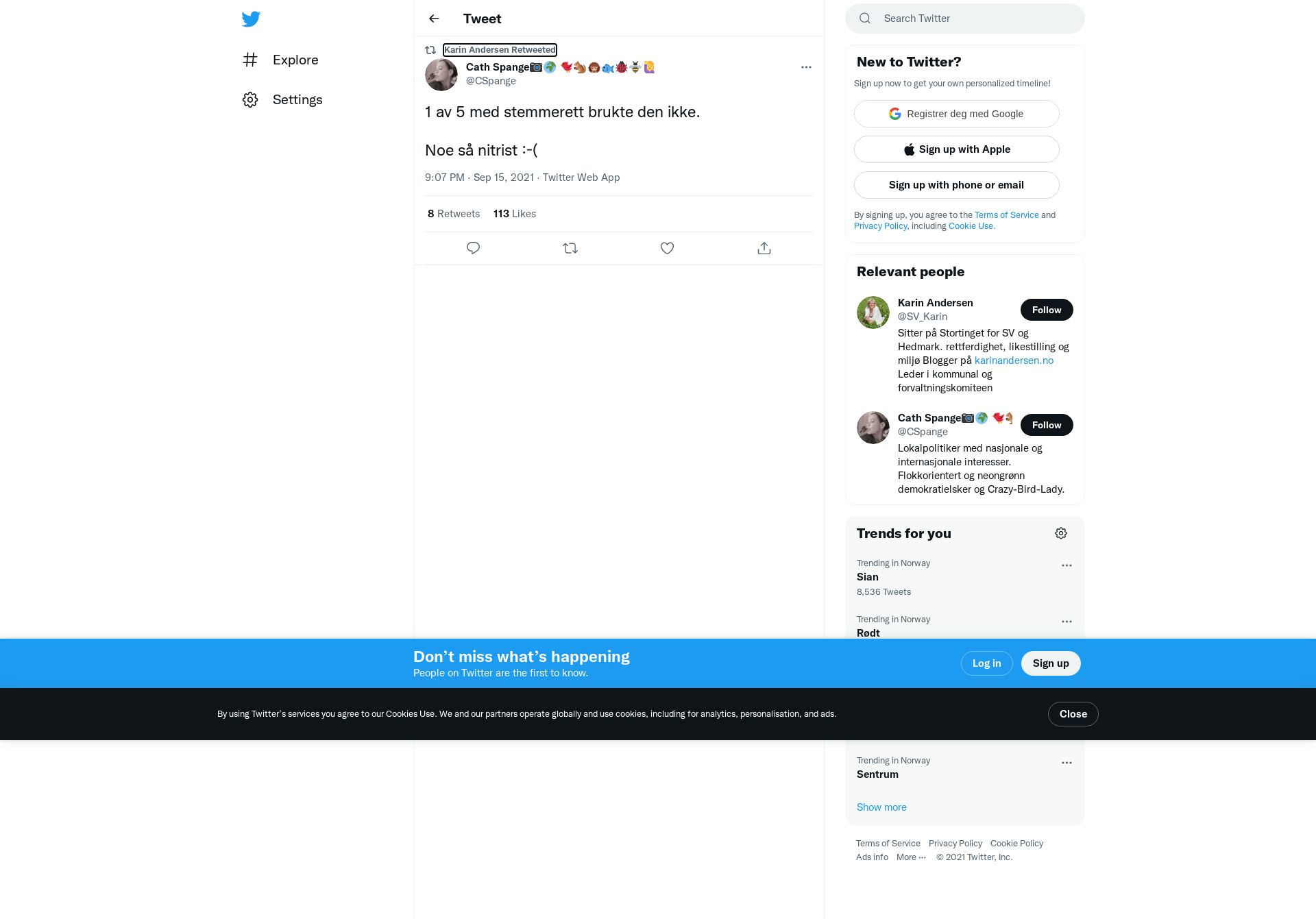Open Trends settings gear icon
The image size is (1316, 919).
click(x=1061, y=533)
